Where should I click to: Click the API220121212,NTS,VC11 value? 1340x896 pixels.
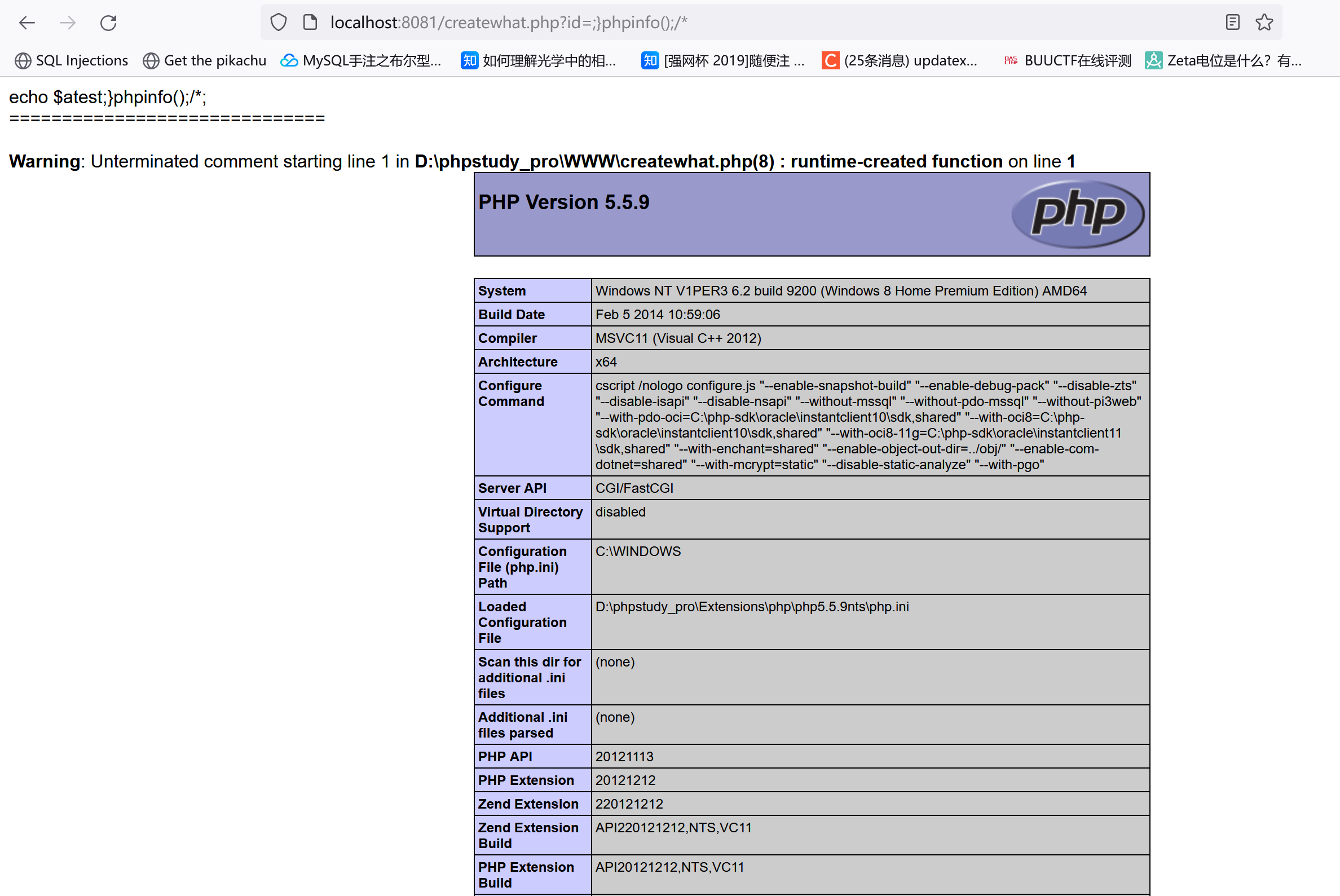pos(673,828)
